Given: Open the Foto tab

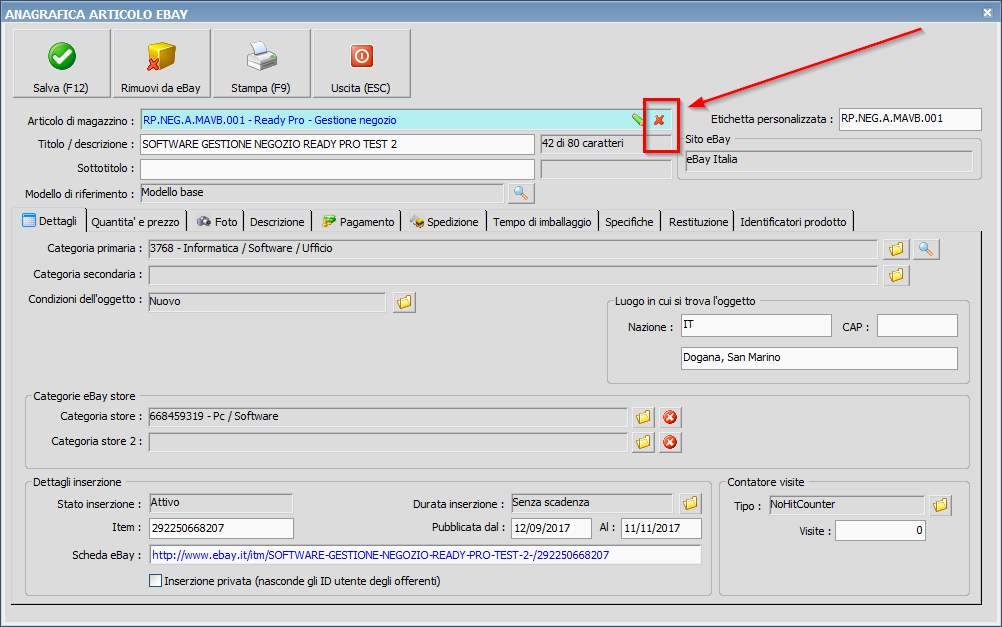Looking at the screenshot, I should coord(217,222).
